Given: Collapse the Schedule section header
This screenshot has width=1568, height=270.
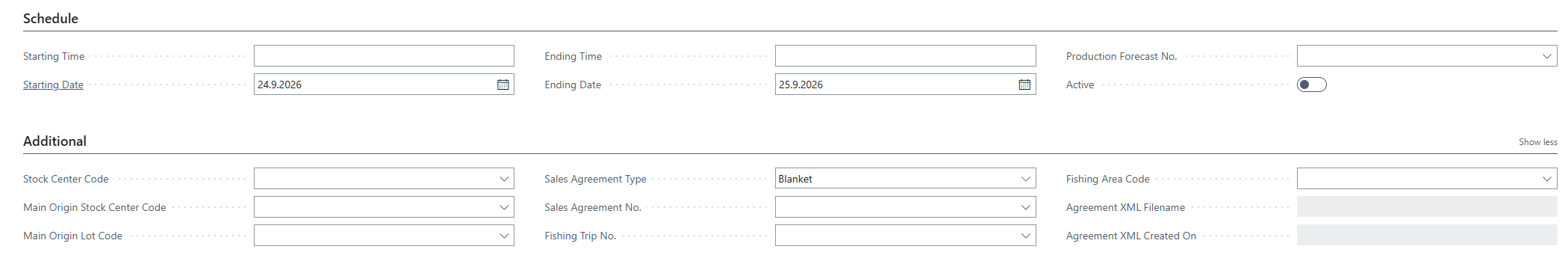Looking at the screenshot, I should tap(51, 19).
